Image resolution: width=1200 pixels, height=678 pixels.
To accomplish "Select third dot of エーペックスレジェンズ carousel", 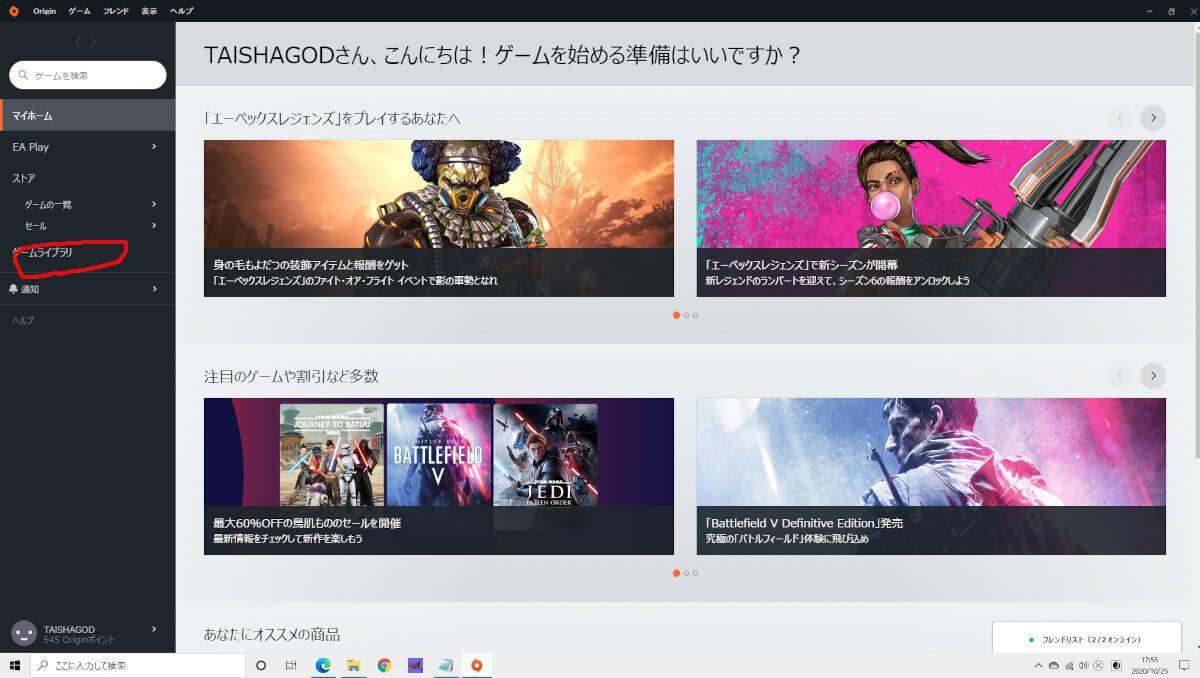I will click(695, 315).
